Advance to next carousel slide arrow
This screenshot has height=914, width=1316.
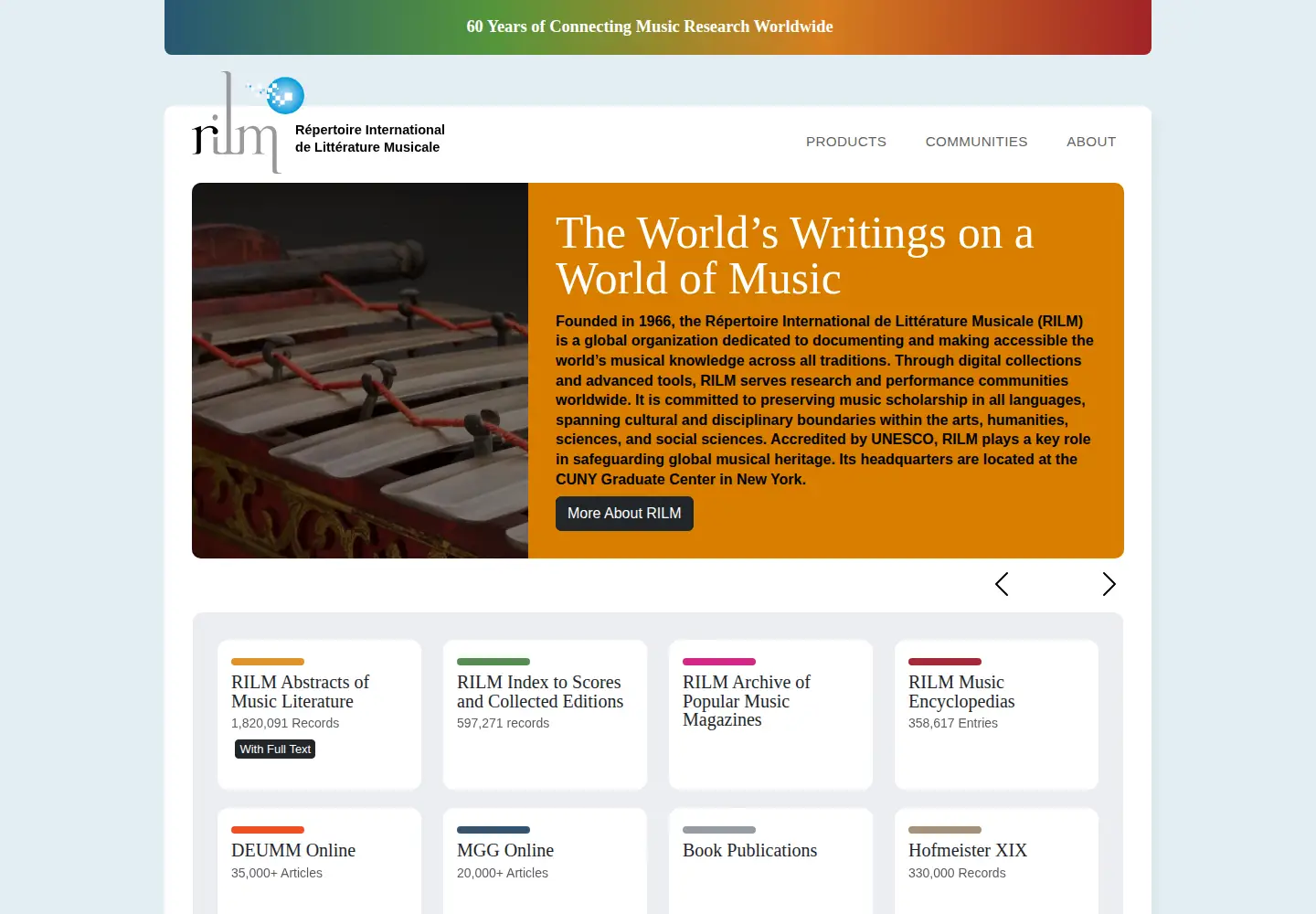(1109, 584)
